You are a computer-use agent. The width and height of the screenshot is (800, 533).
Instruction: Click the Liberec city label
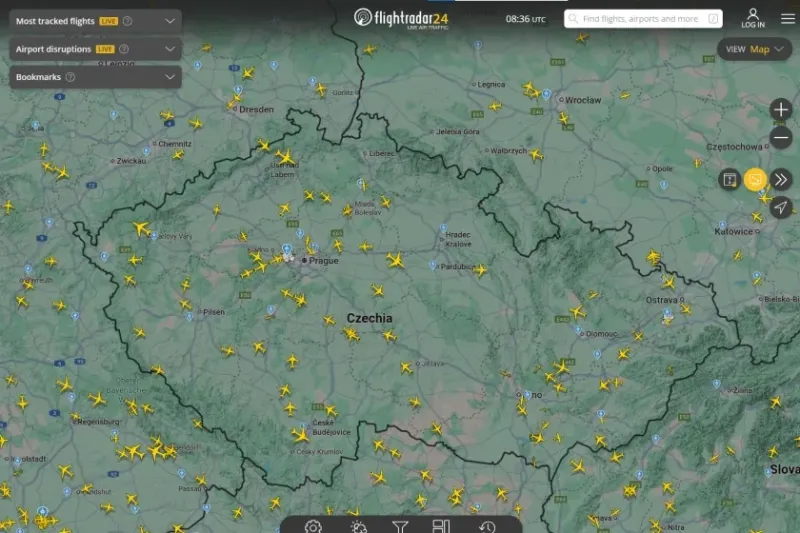[382, 153]
